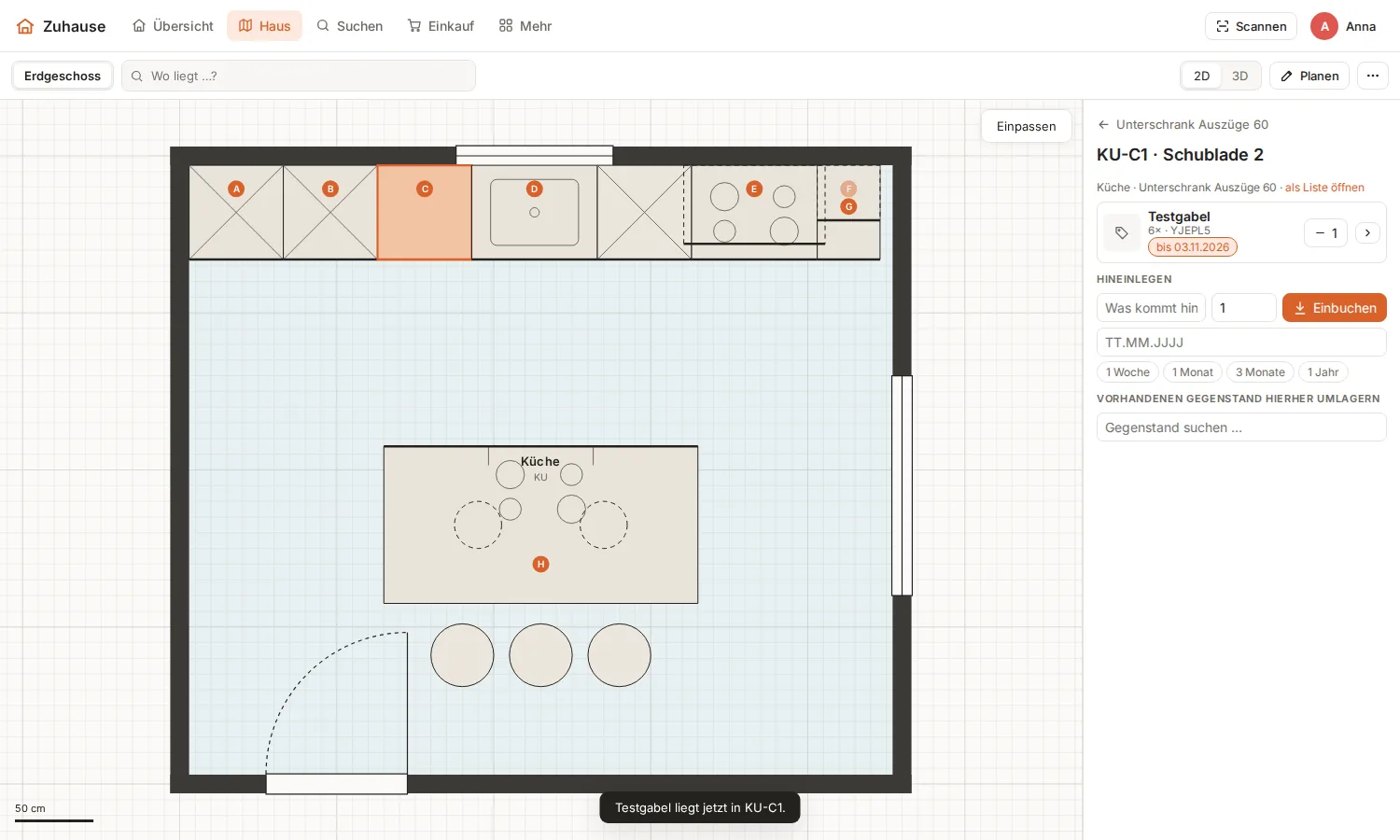
Task: Go to the Einkauf section
Action: coord(441,26)
